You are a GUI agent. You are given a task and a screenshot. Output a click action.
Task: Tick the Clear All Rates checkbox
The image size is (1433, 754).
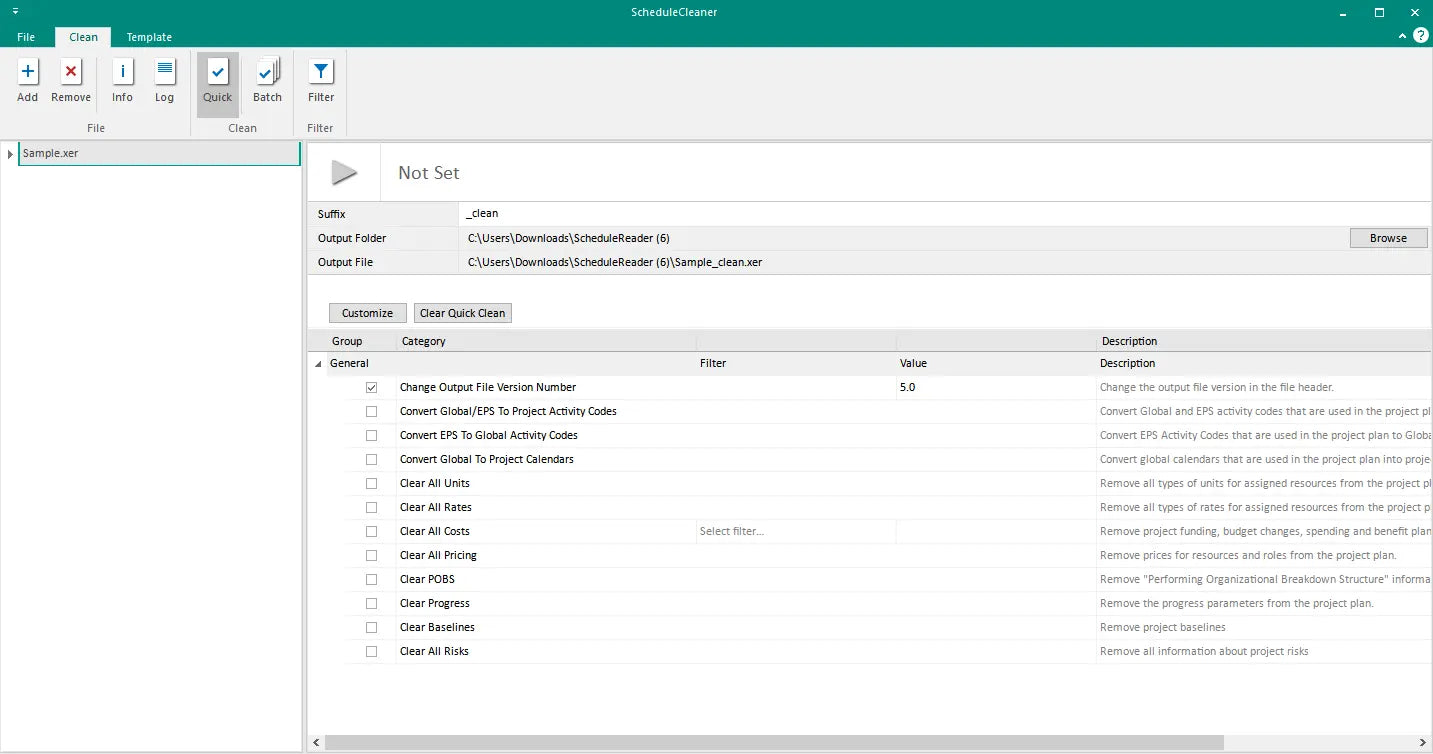tap(372, 507)
